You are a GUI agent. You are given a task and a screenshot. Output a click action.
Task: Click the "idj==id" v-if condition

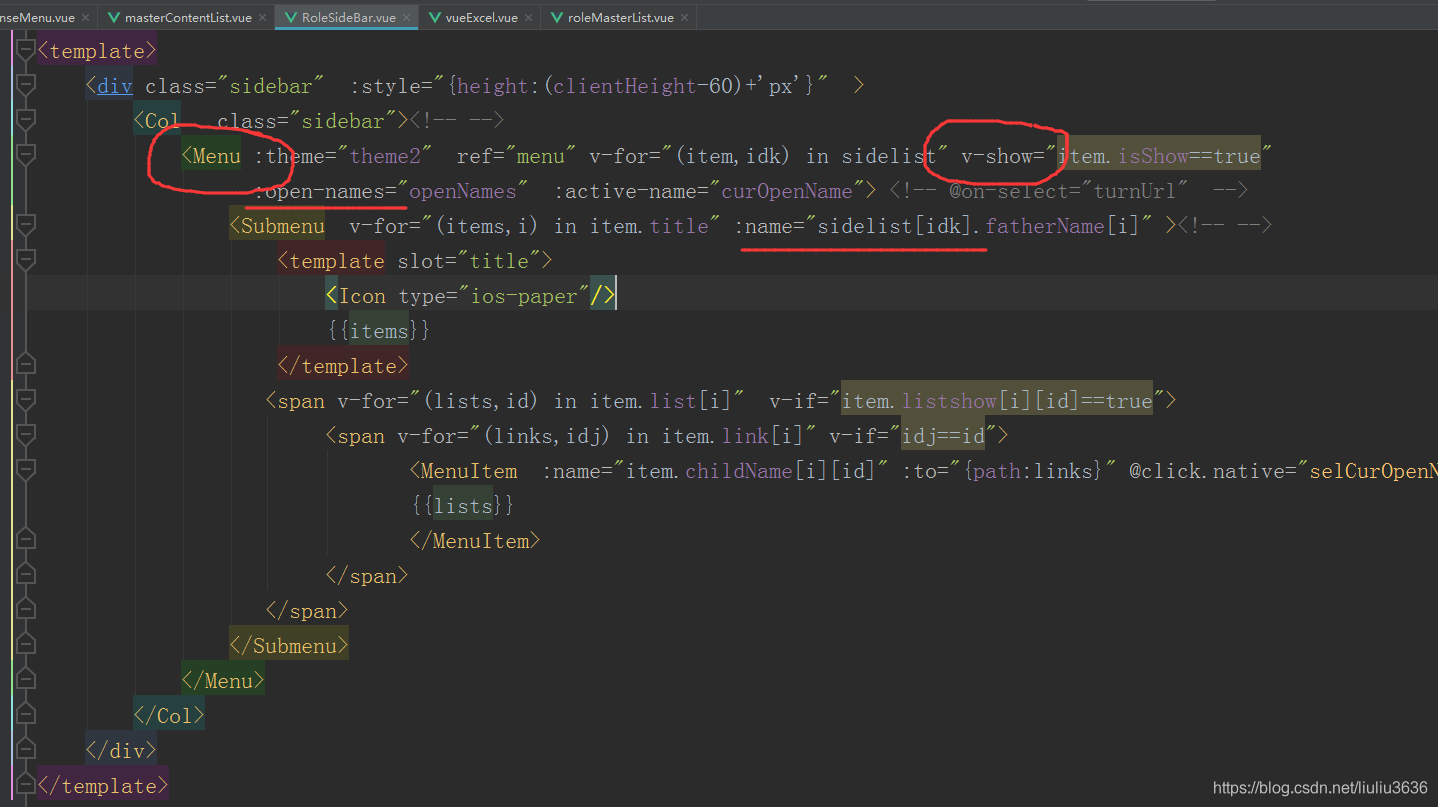943,436
